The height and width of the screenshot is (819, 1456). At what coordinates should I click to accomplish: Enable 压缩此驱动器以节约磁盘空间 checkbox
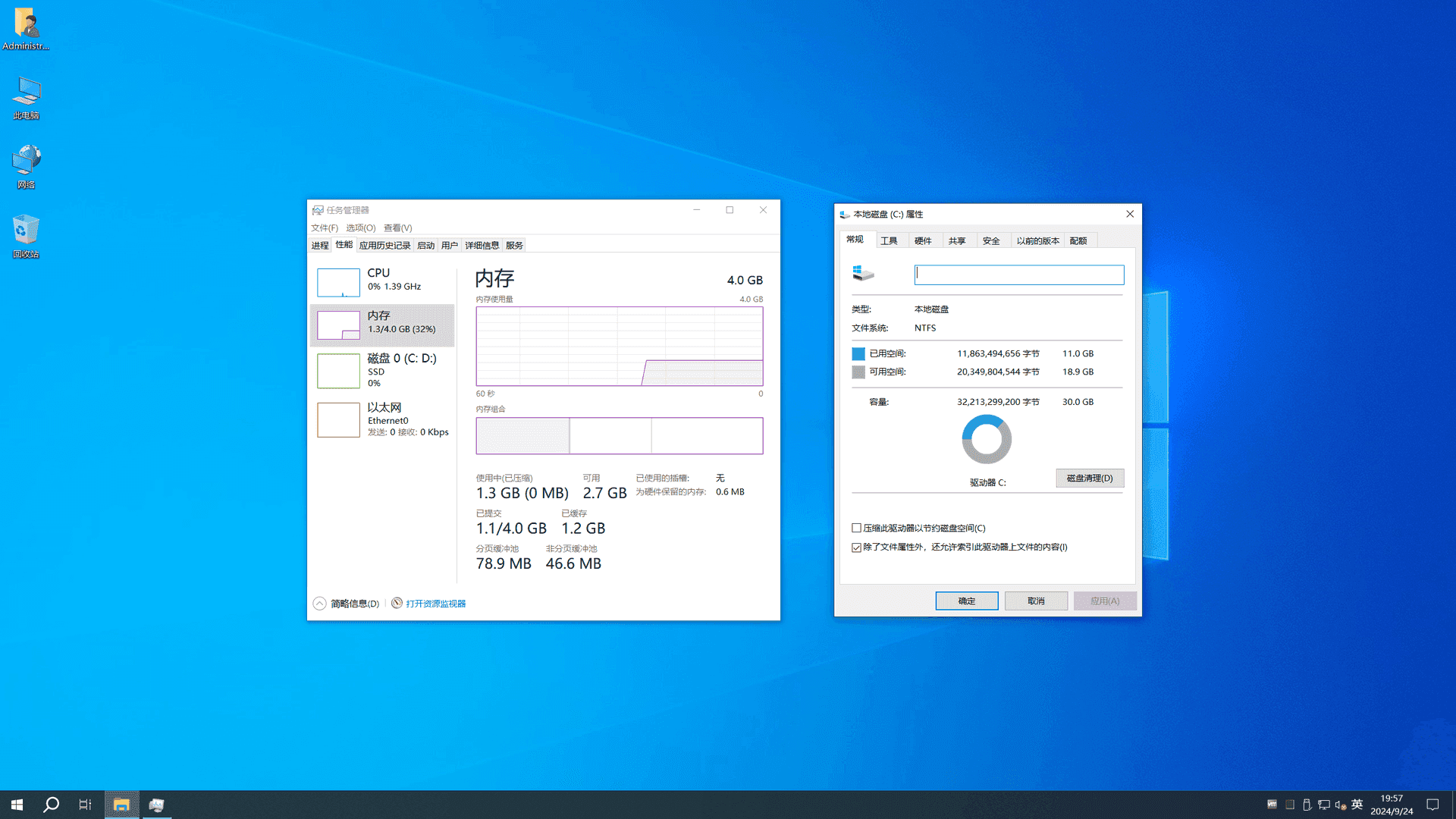856,528
